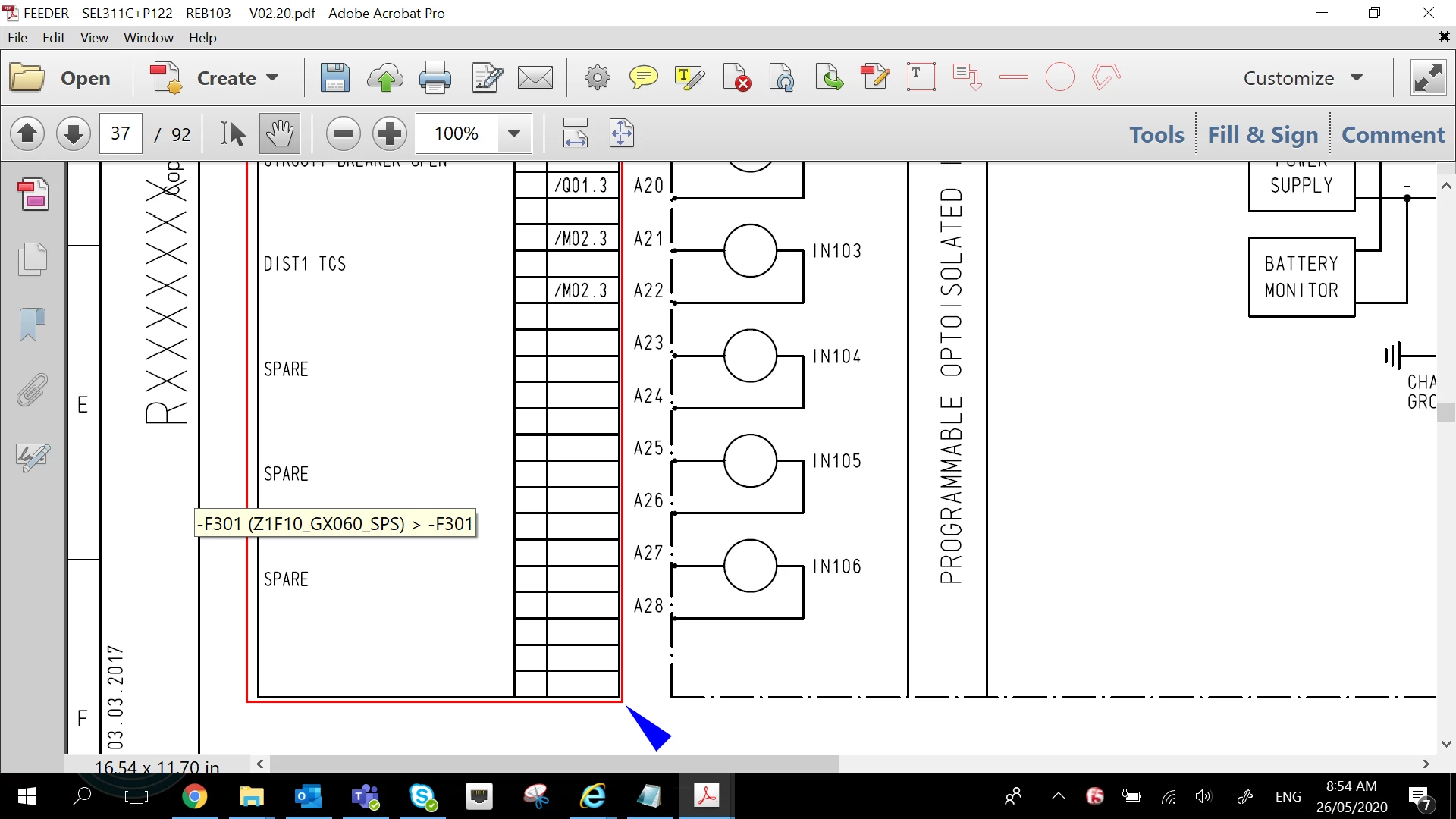The image size is (1456, 819).
Task: Toggle read mode expand arrows
Action: tap(1427, 78)
